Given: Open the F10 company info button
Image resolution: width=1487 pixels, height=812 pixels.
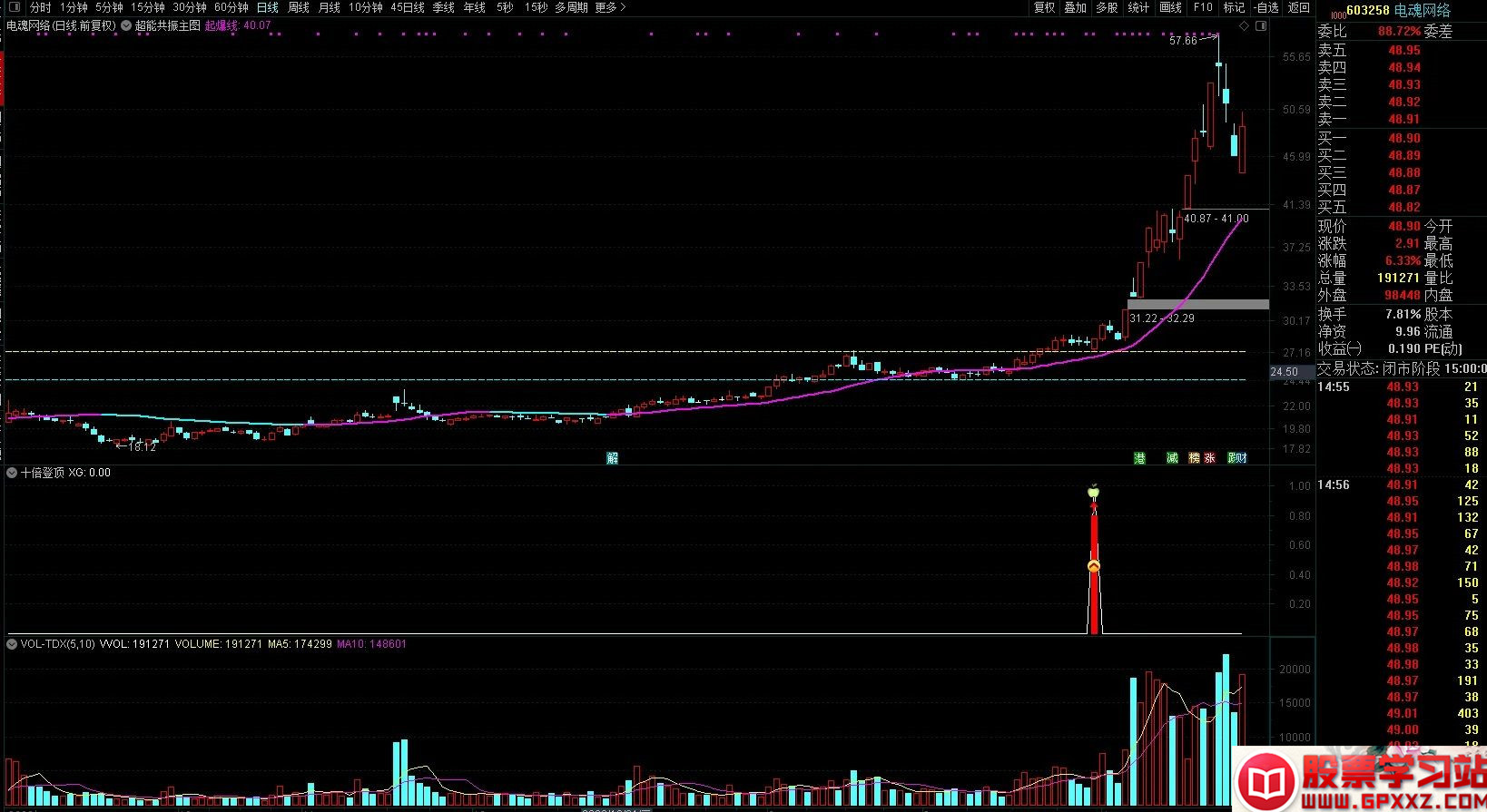Looking at the screenshot, I should [x=1203, y=7].
